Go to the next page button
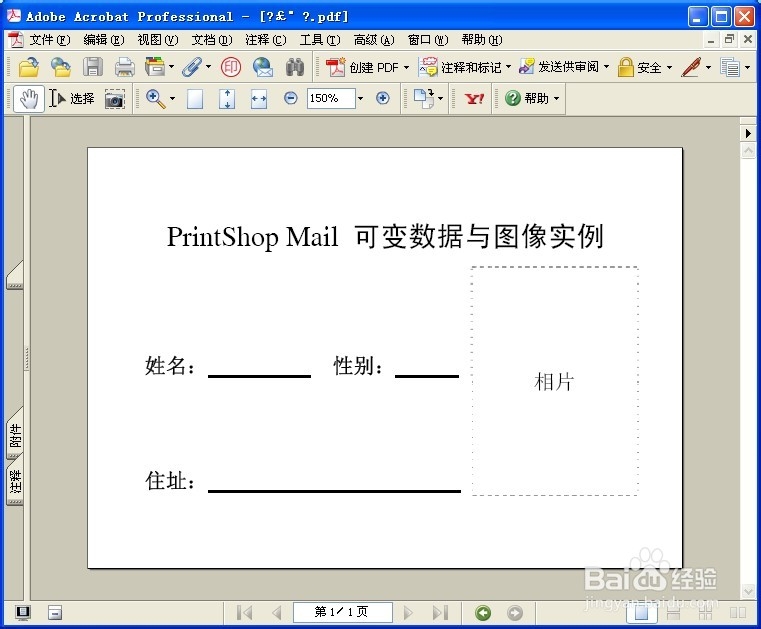 click(408, 613)
